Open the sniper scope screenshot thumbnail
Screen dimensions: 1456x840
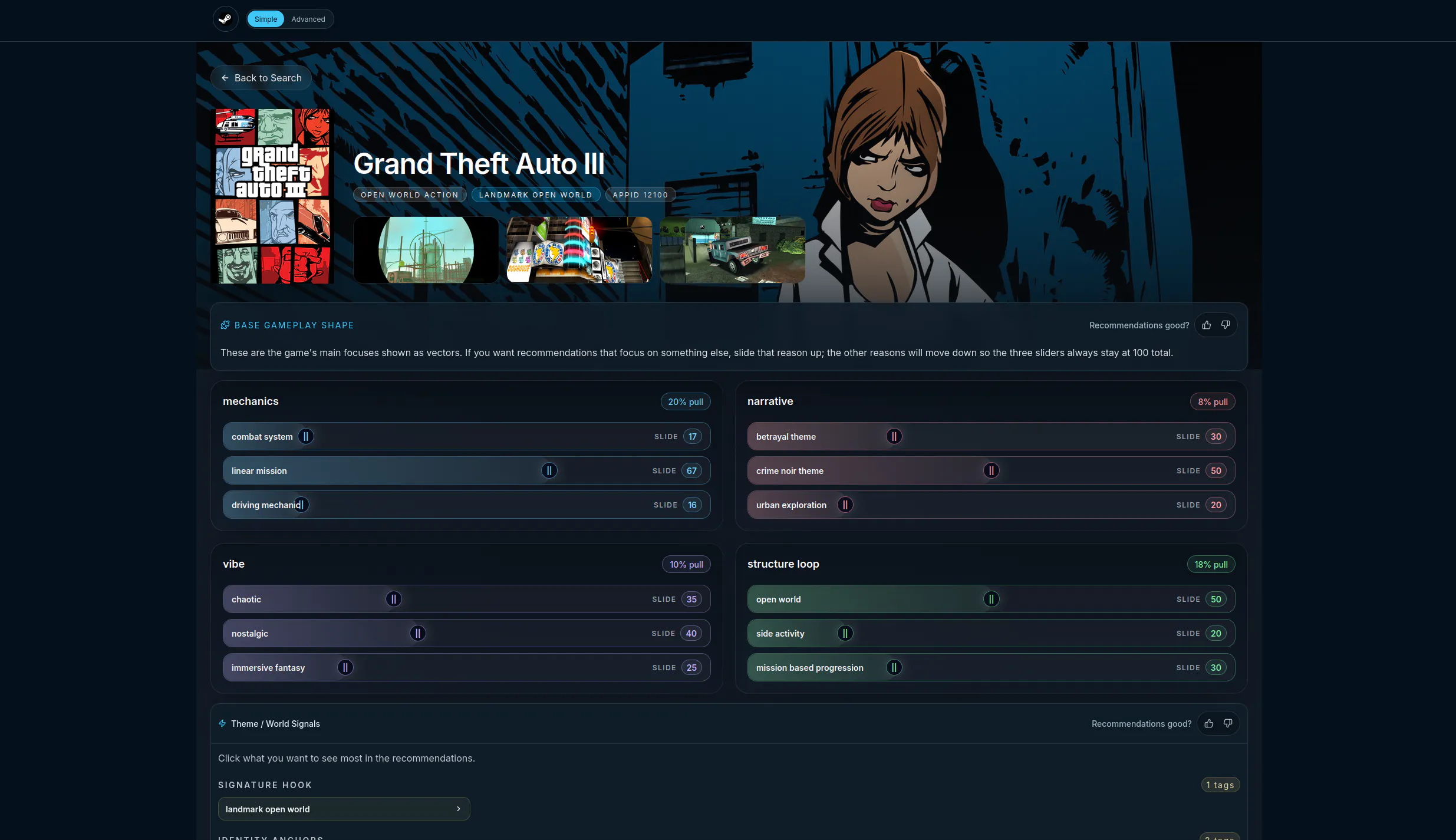pos(426,250)
